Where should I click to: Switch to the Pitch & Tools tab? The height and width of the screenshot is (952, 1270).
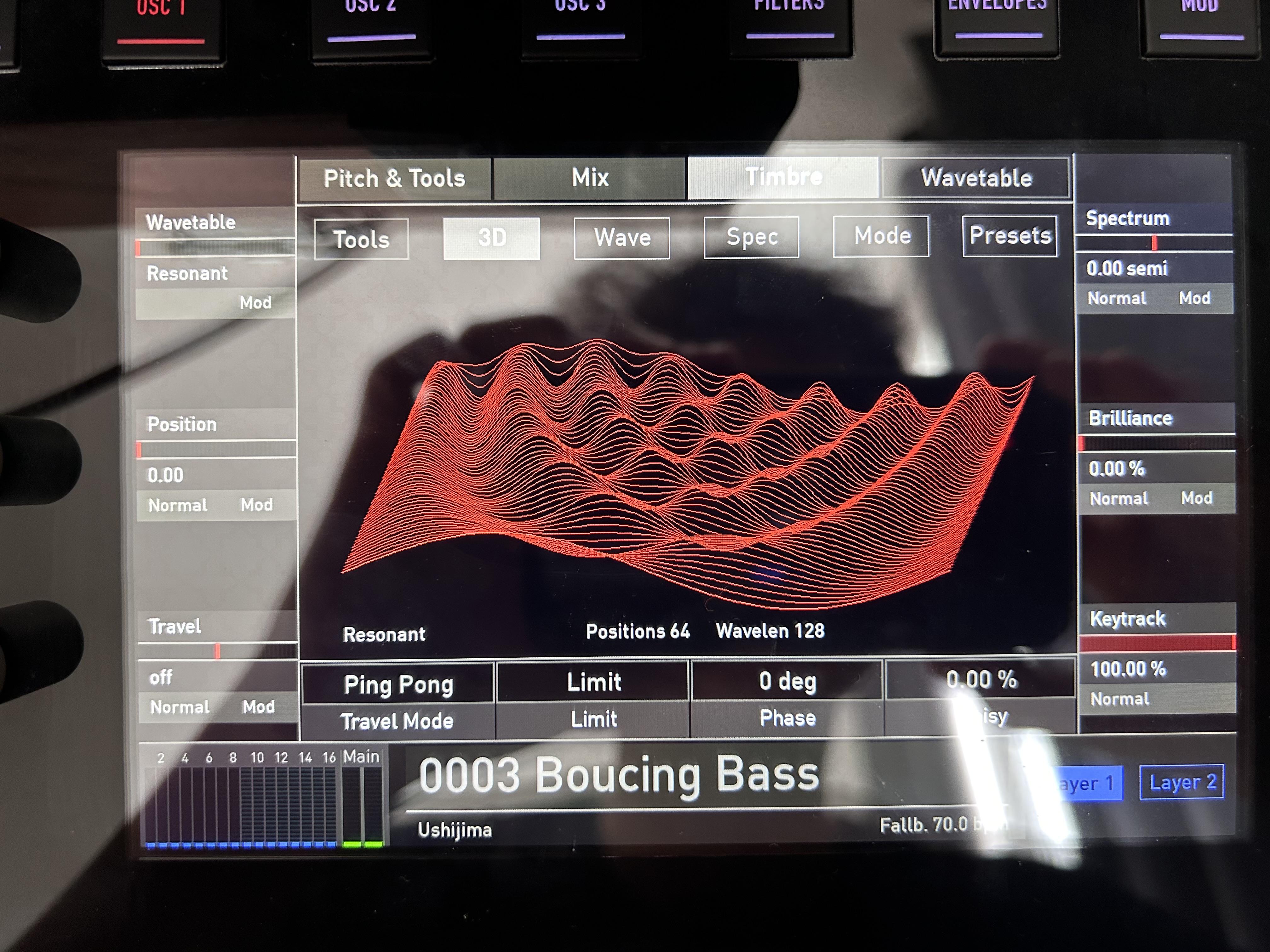[394, 179]
